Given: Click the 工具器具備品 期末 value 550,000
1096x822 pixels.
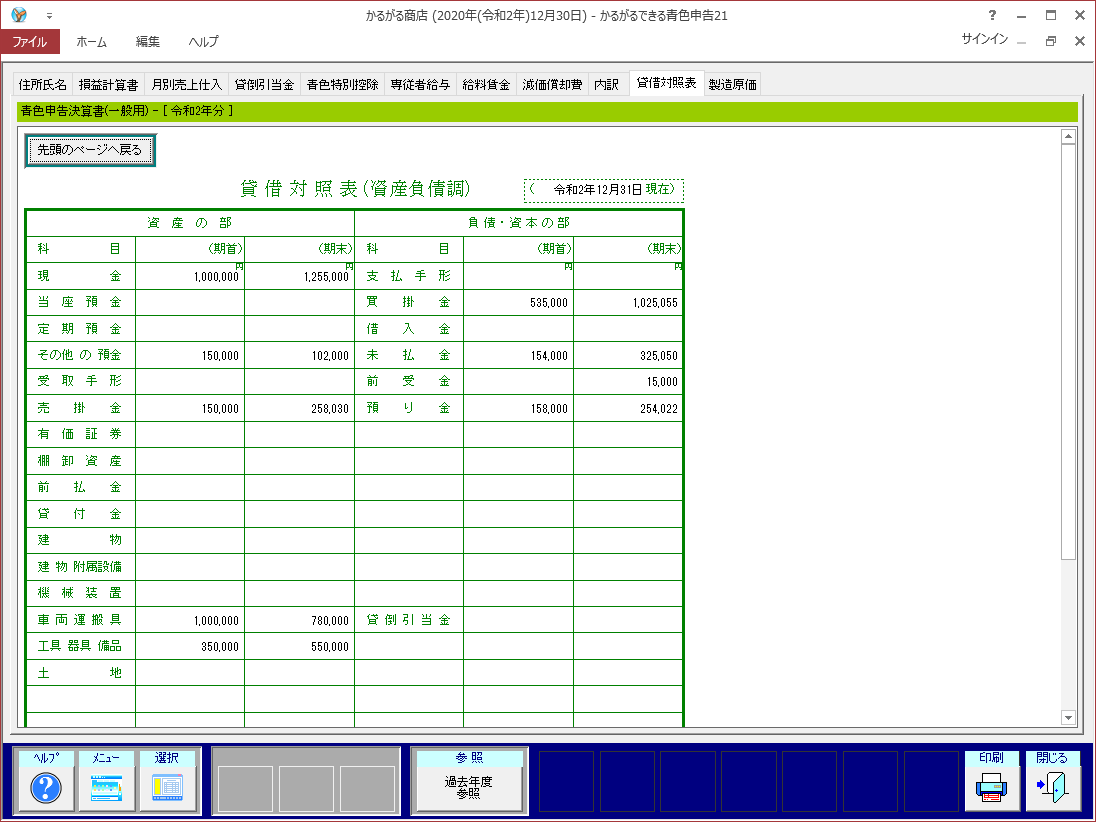Looking at the screenshot, I should point(331,647).
